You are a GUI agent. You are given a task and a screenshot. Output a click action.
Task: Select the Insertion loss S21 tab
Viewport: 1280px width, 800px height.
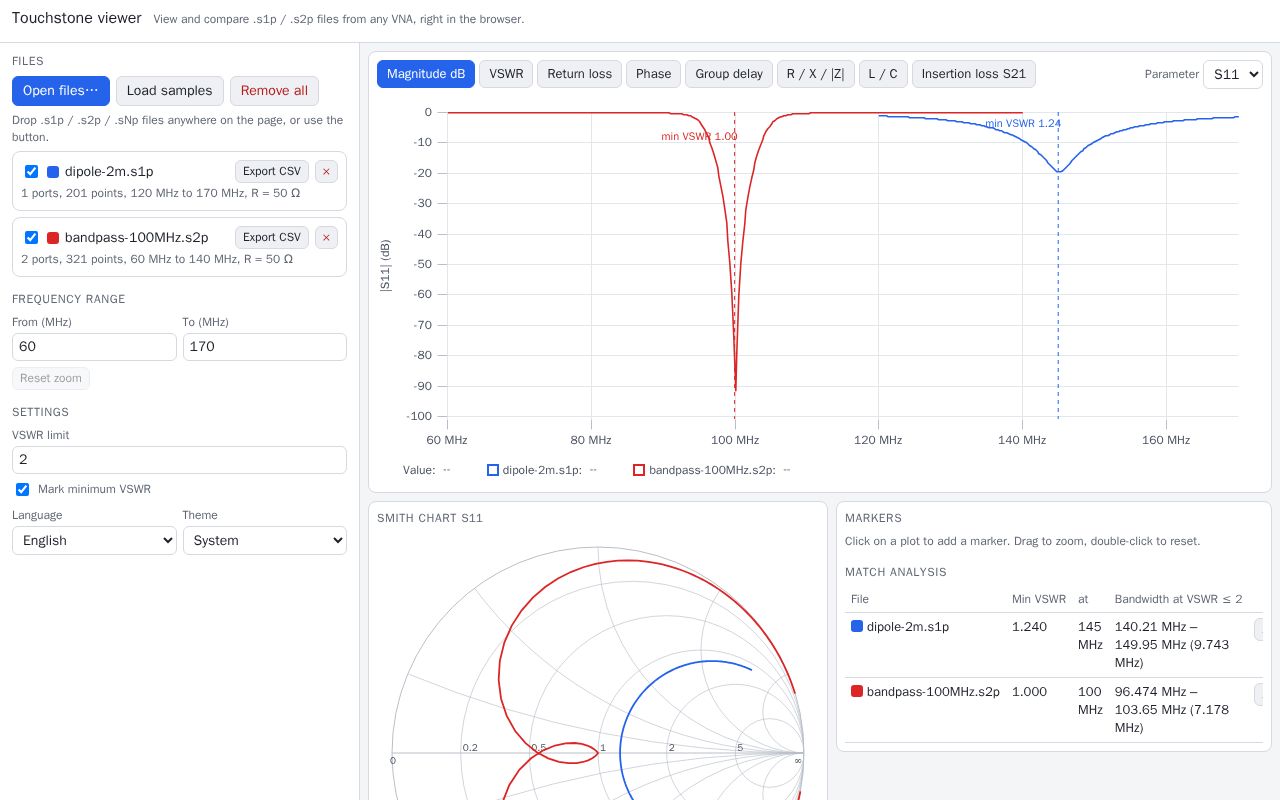(x=974, y=74)
